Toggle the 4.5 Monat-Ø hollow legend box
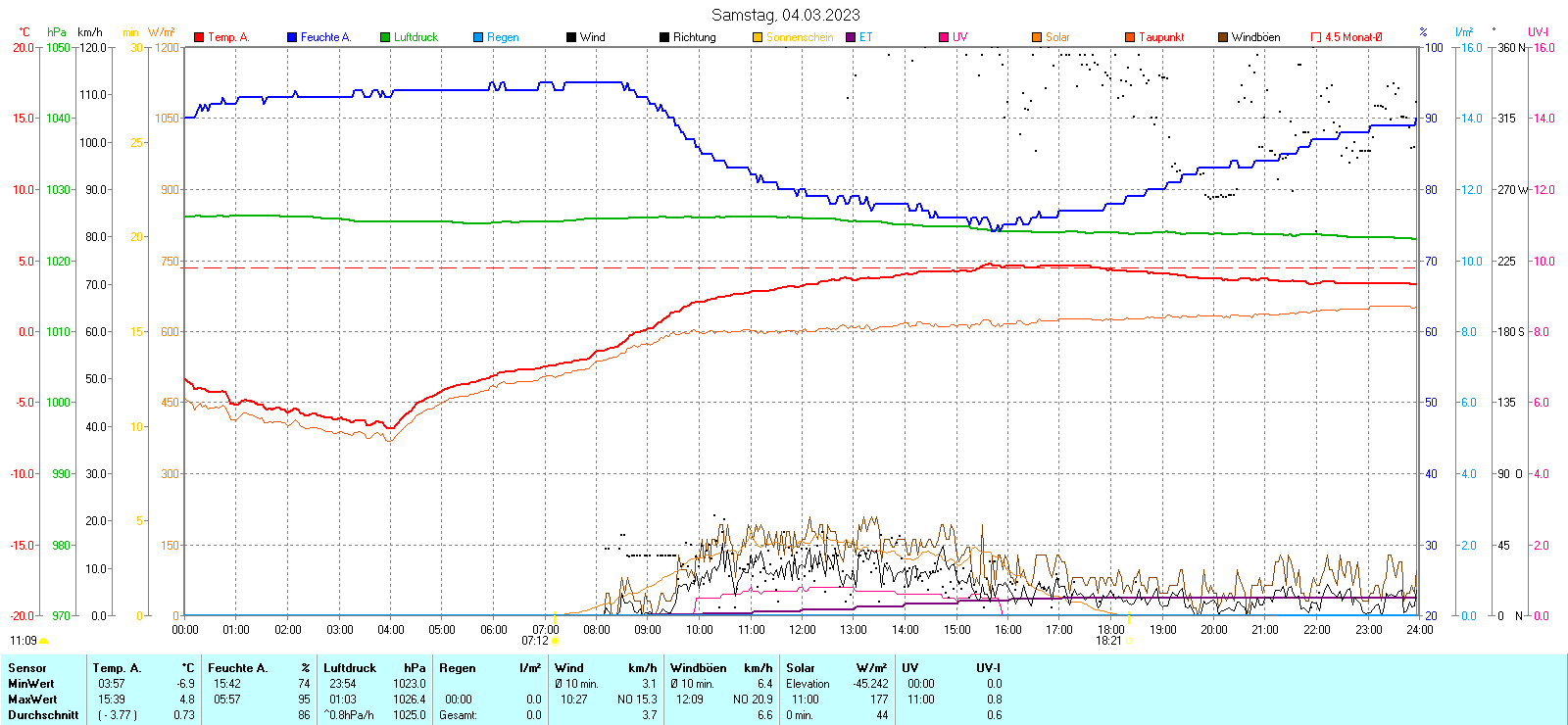This screenshot has height=725, width=1568. (1316, 37)
